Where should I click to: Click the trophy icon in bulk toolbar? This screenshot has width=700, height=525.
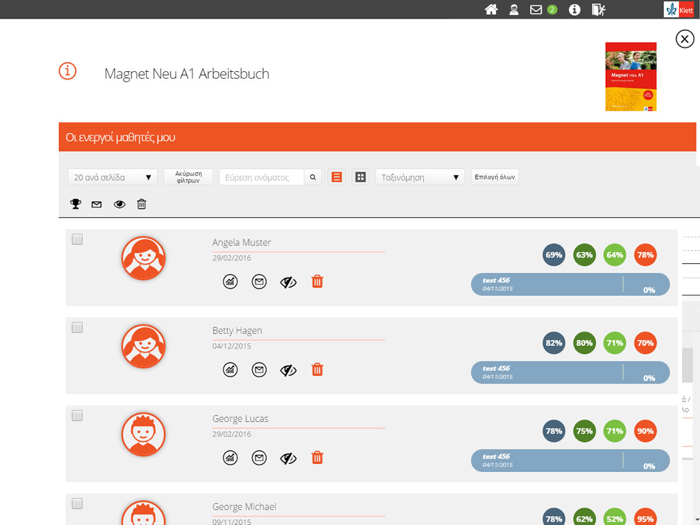(75, 204)
